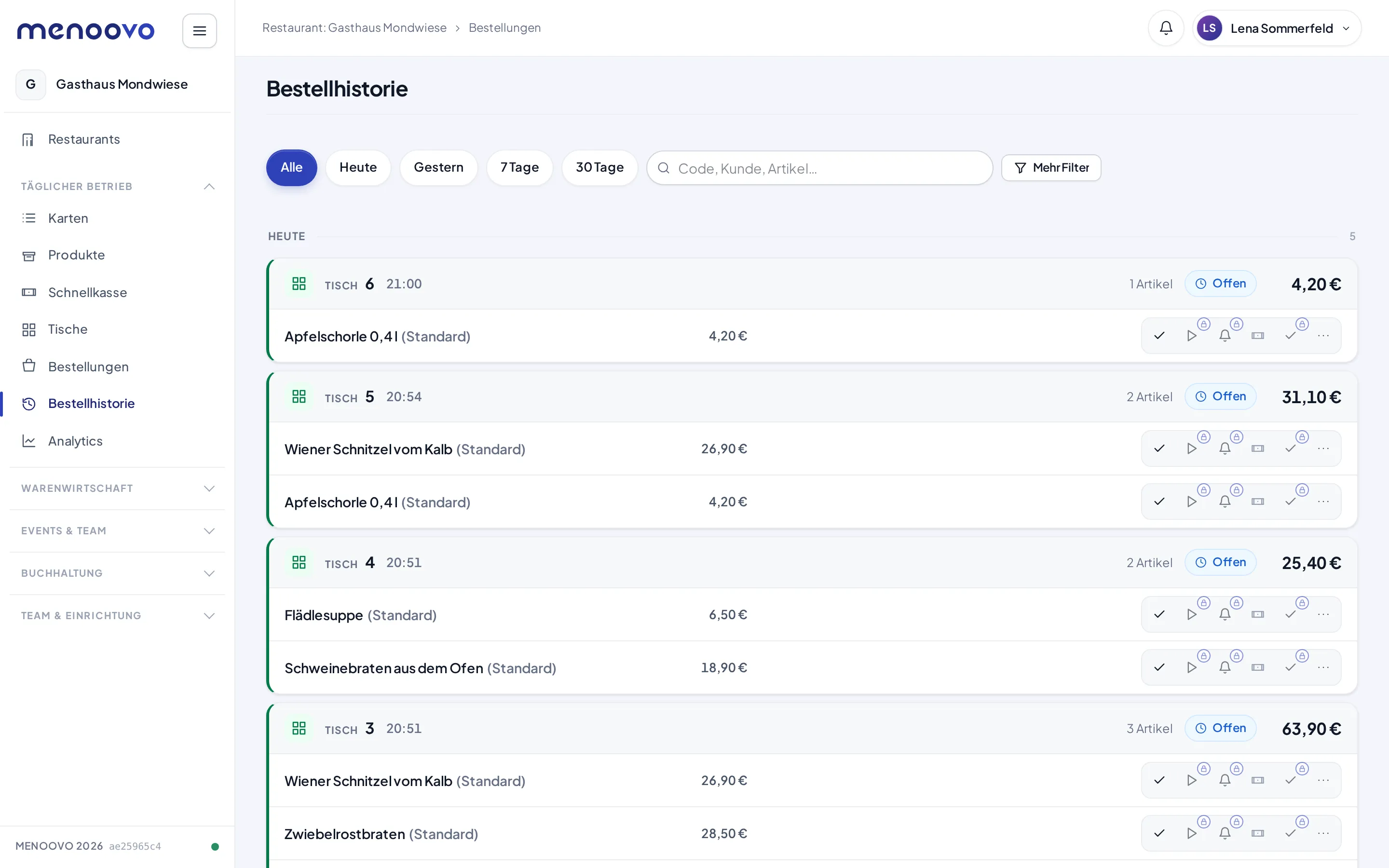Click the Bestellungen breadcrumb link
The image size is (1389, 868).
504,27
